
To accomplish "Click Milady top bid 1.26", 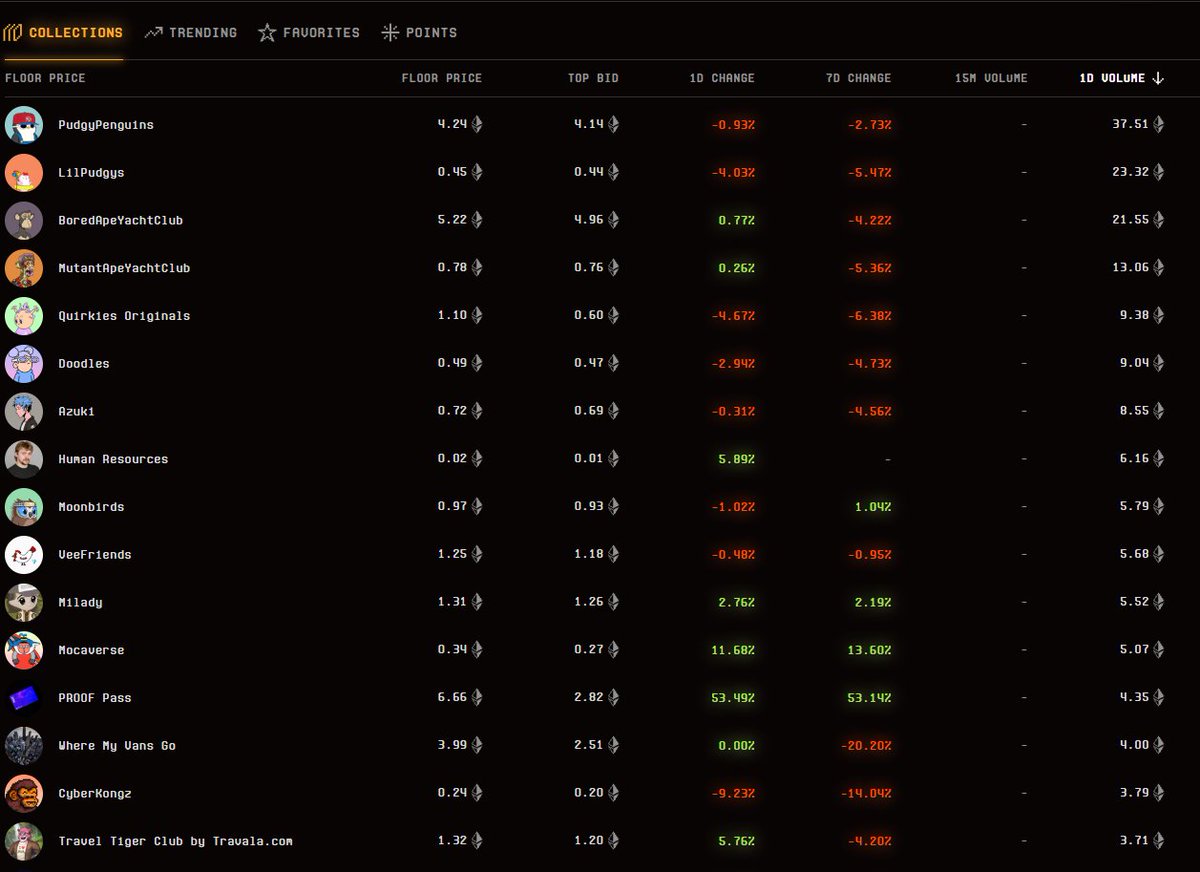I will point(589,602).
